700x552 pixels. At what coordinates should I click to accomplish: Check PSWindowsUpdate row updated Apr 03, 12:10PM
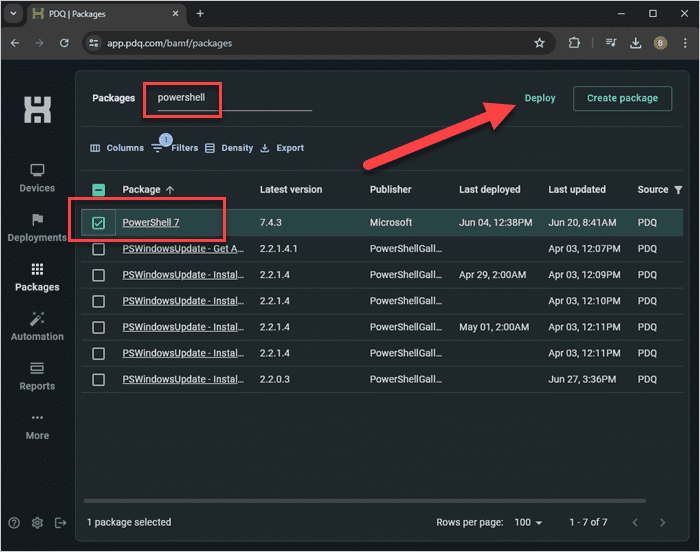click(x=98, y=301)
